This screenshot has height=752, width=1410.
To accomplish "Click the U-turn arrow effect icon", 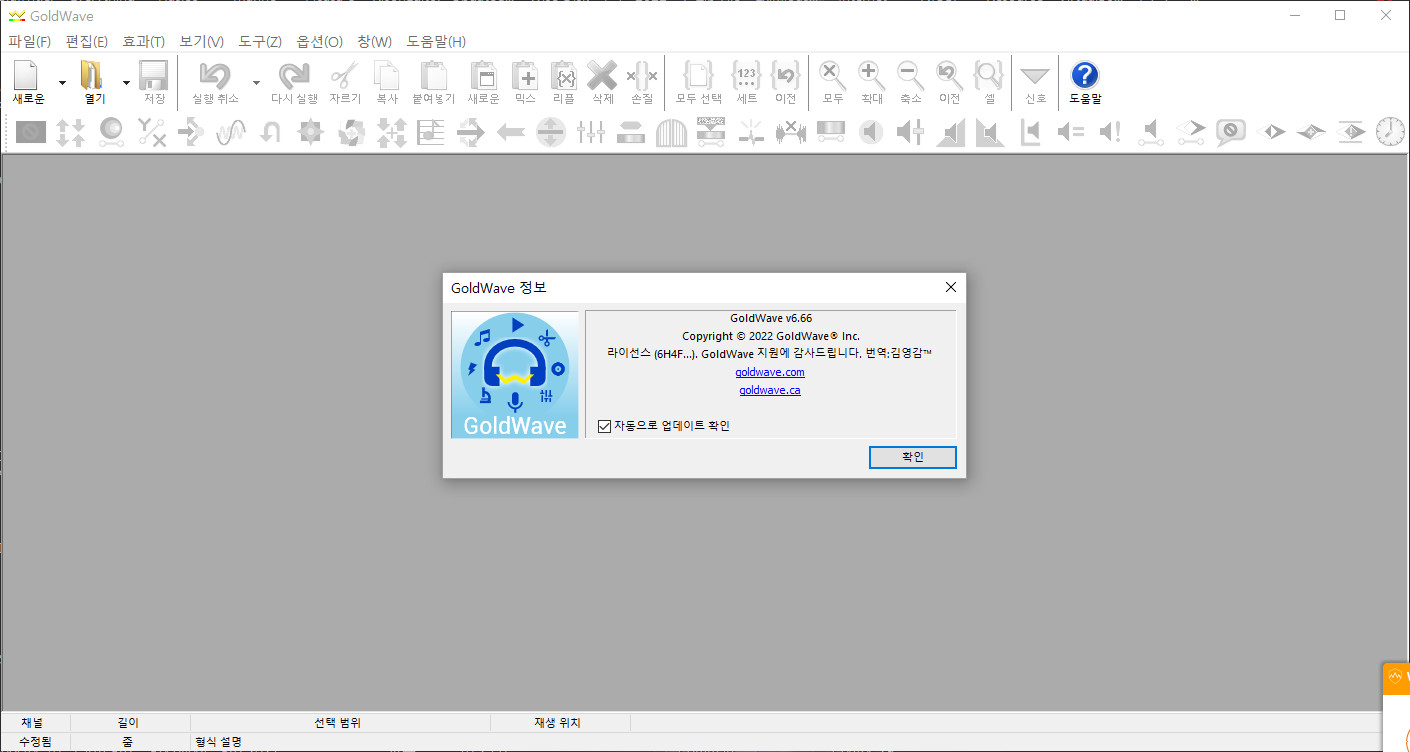I will 271,131.
